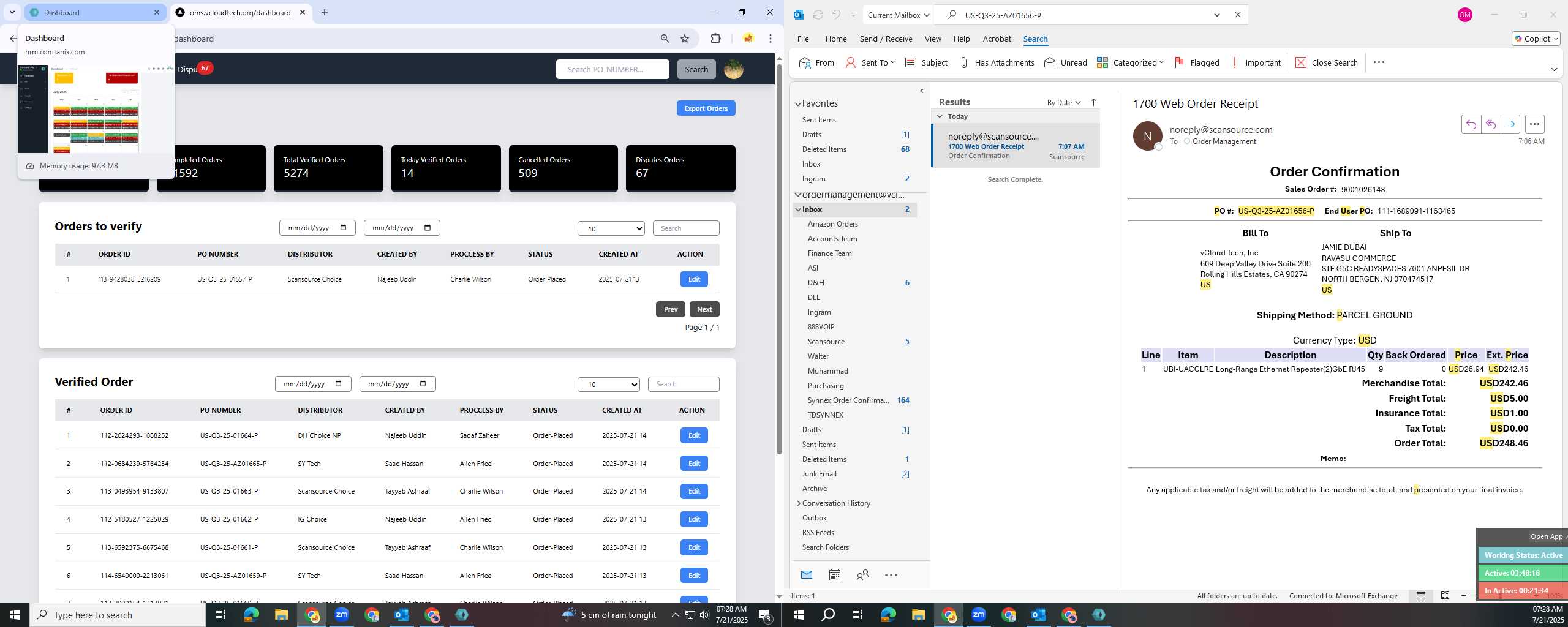Open rows-per-page dropdown in Verified Order
Image resolution: width=1568 pixels, height=627 pixels.
[x=609, y=384]
